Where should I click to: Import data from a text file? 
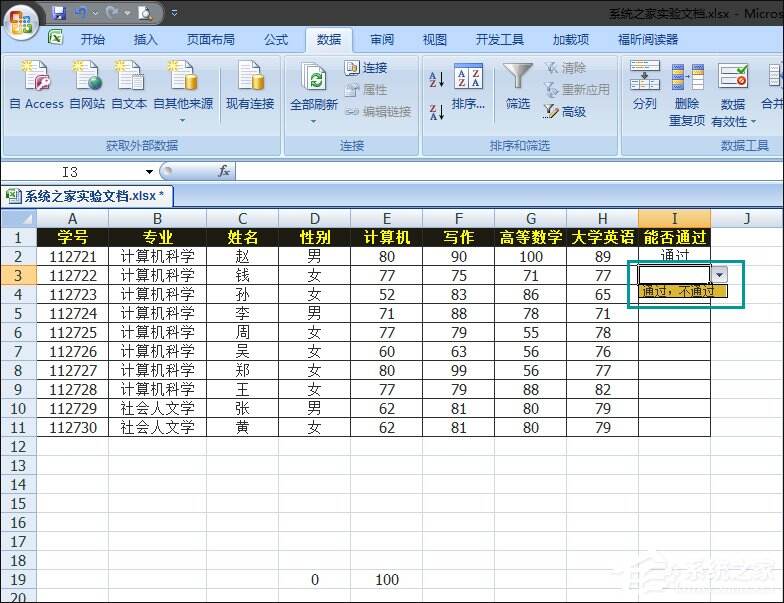point(129,85)
